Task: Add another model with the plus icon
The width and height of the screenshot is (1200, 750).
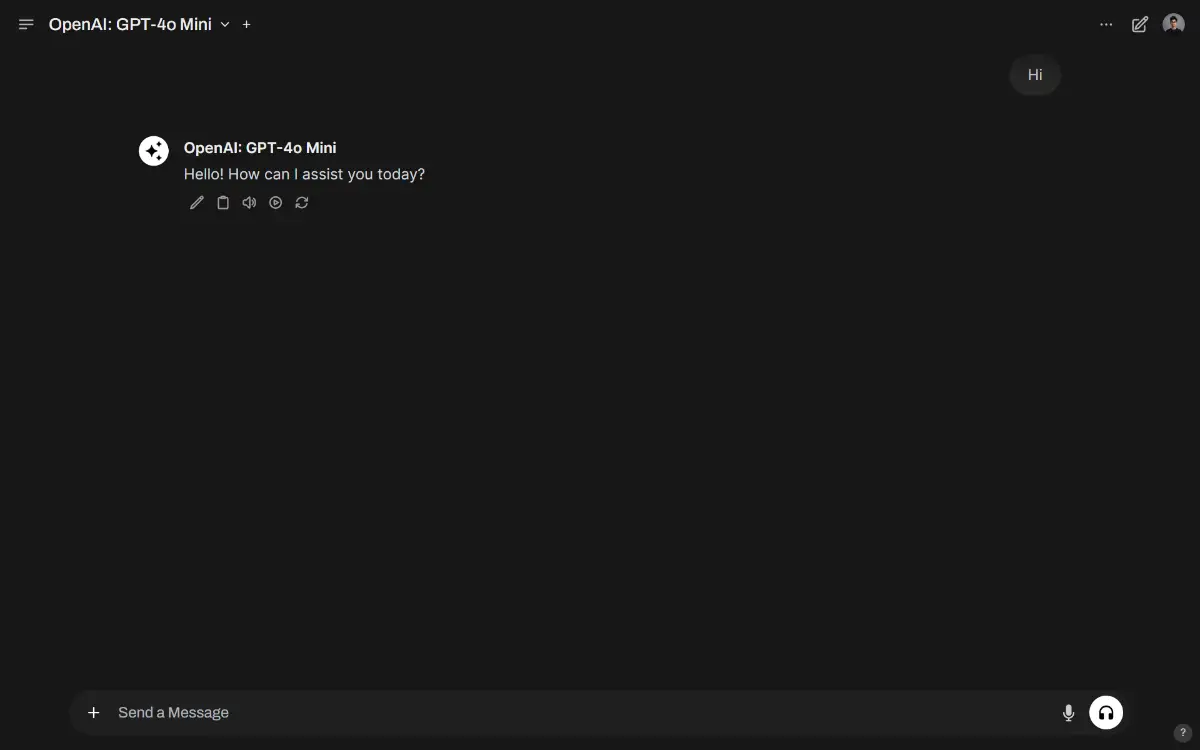Action: tap(247, 24)
